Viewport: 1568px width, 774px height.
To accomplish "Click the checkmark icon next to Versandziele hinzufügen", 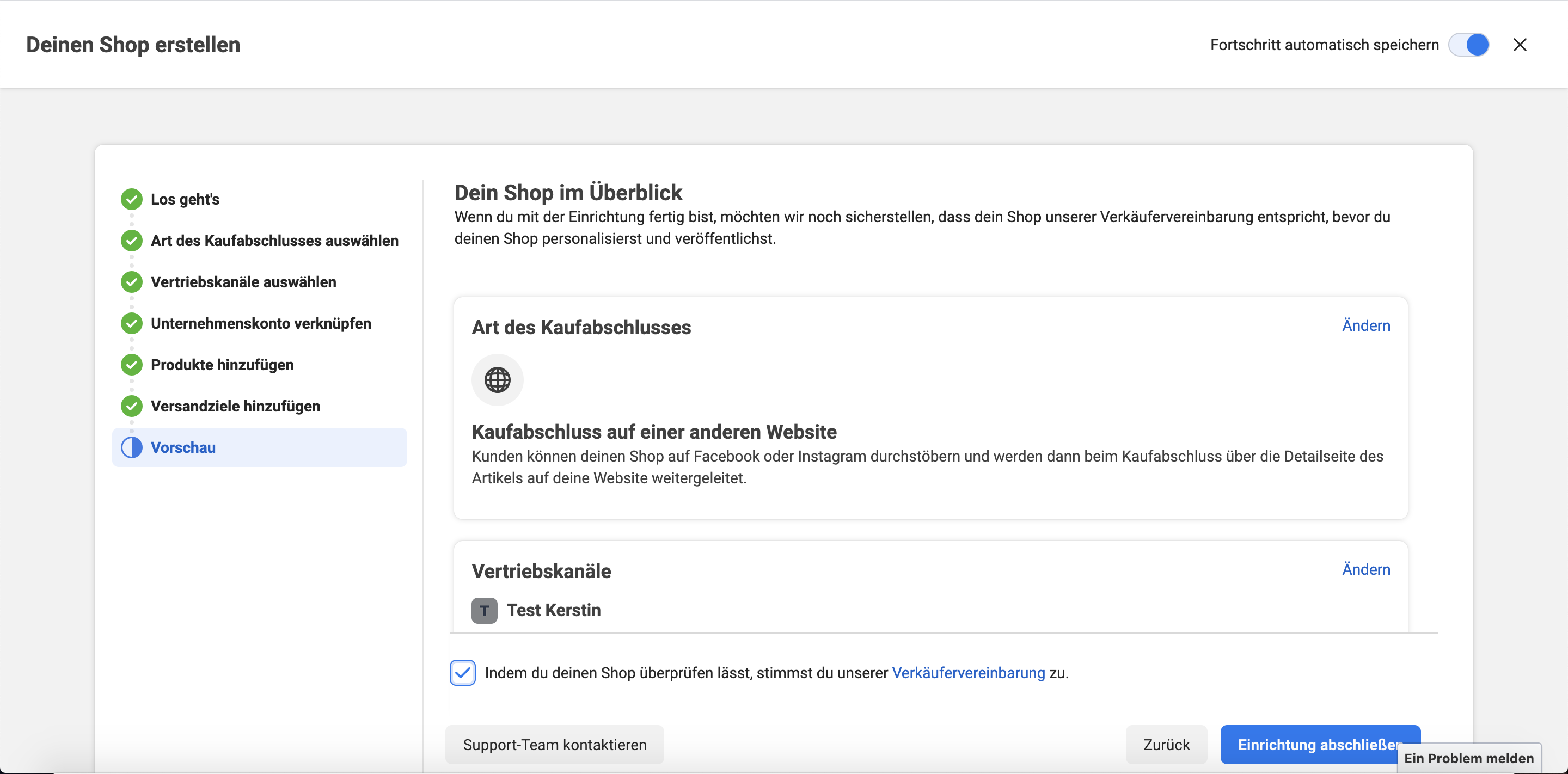I will pos(131,406).
